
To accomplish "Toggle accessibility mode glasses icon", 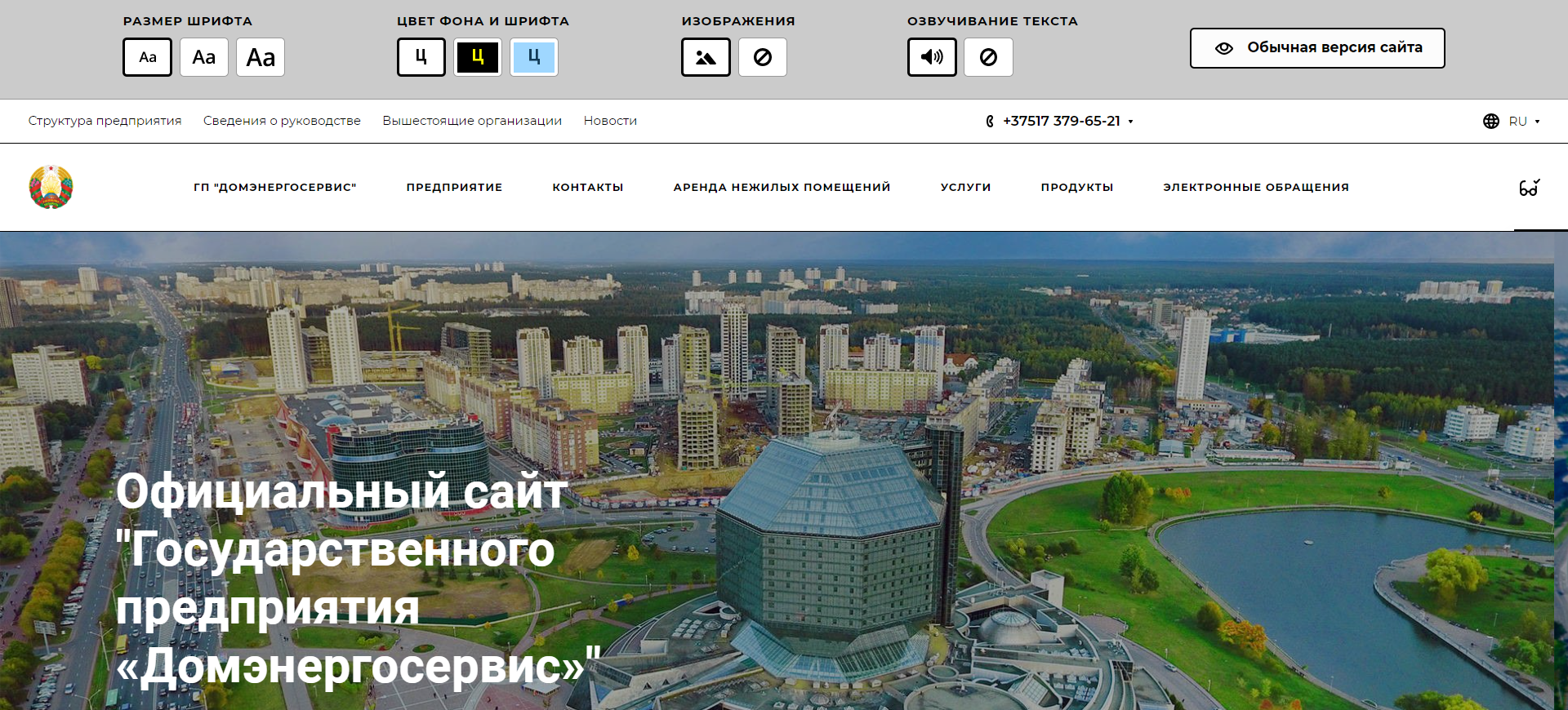I will click(1530, 188).
